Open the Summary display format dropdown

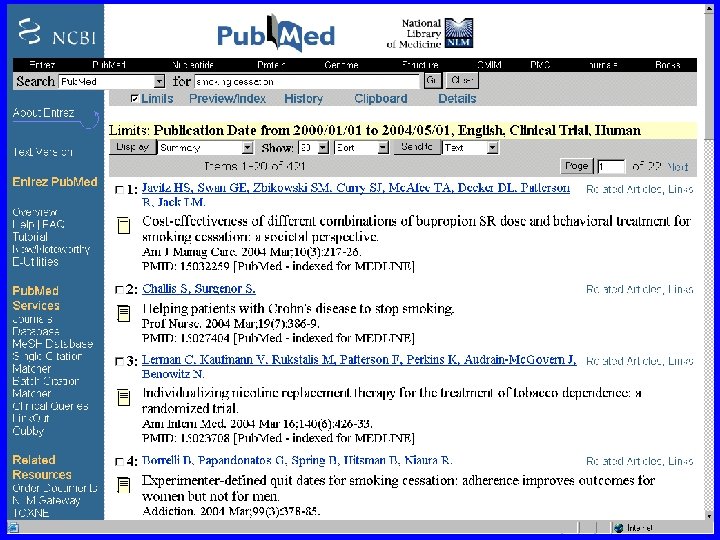(x=205, y=147)
